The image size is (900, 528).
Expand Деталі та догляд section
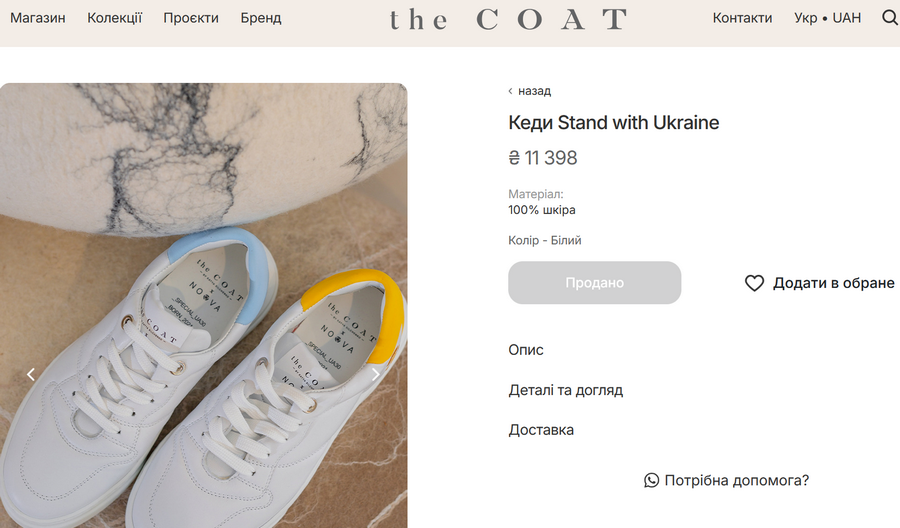(x=566, y=390)
